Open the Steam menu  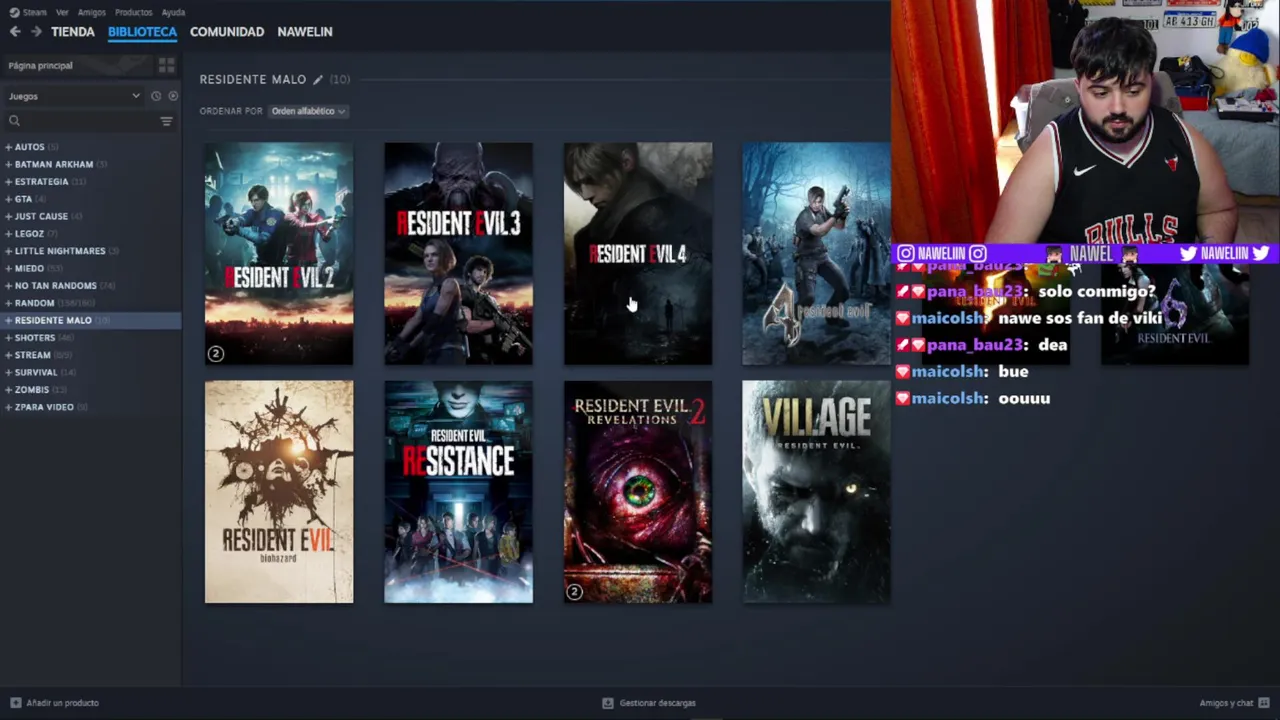point(35,12)
